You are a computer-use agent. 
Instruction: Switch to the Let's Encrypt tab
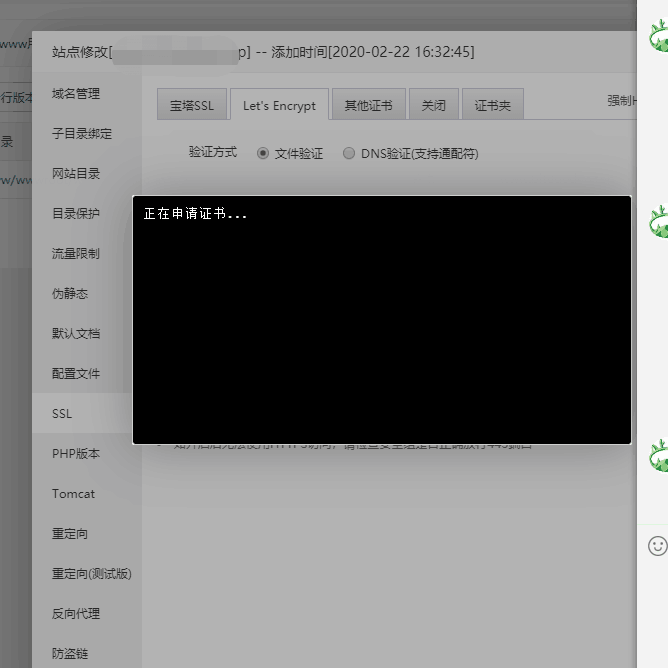(279, 104)
